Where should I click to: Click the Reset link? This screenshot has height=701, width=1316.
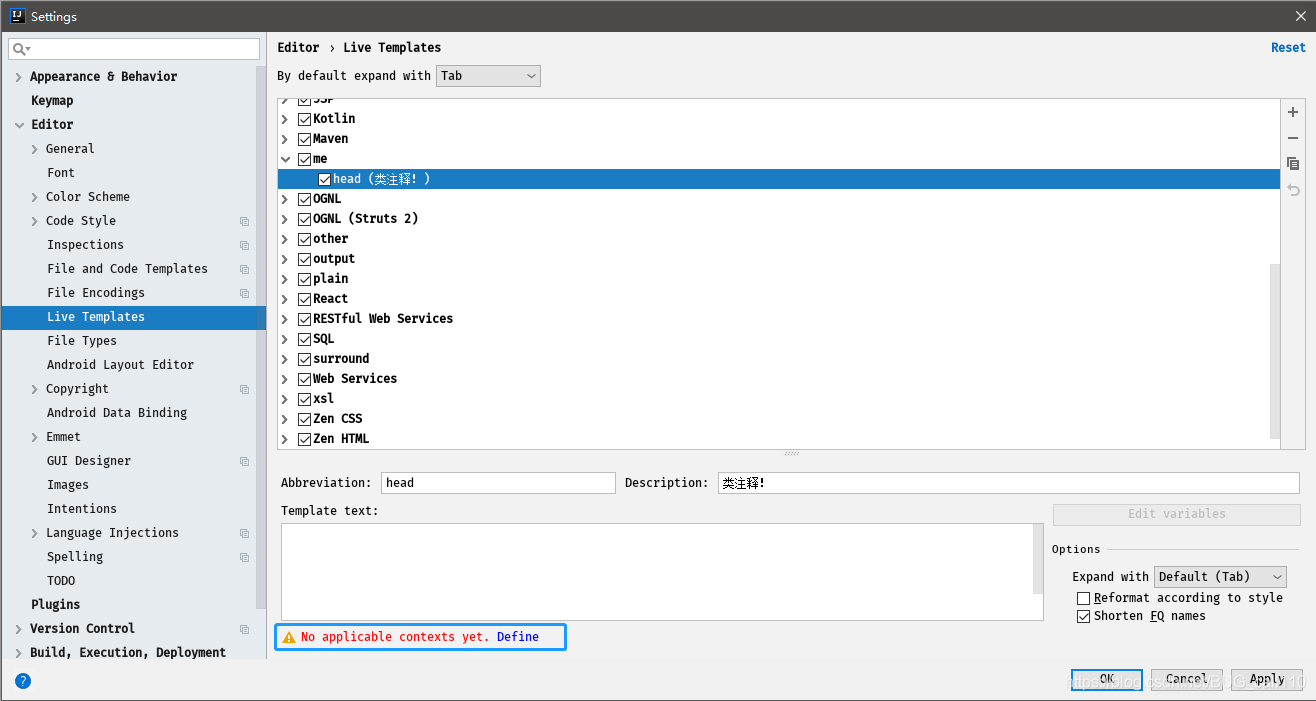1288,47
